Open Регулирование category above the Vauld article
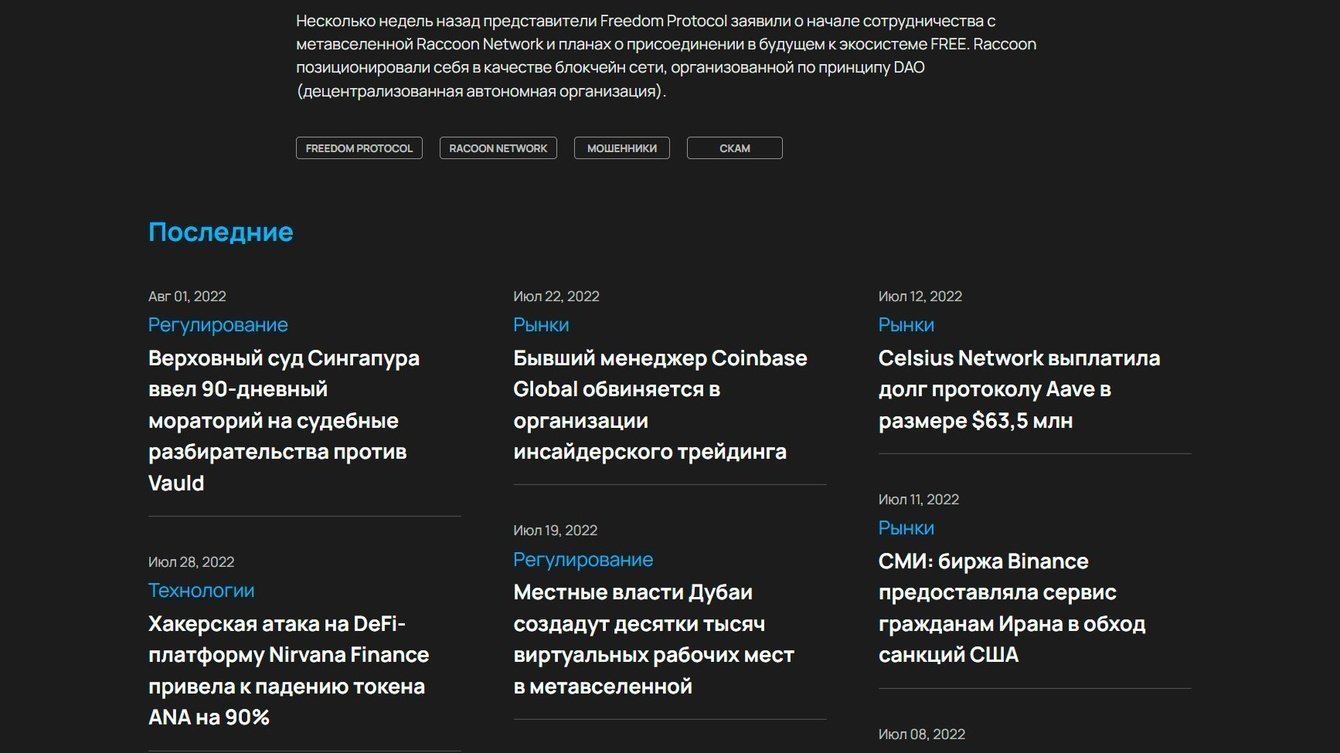The image size is (1340, 753). pos(218,325)
